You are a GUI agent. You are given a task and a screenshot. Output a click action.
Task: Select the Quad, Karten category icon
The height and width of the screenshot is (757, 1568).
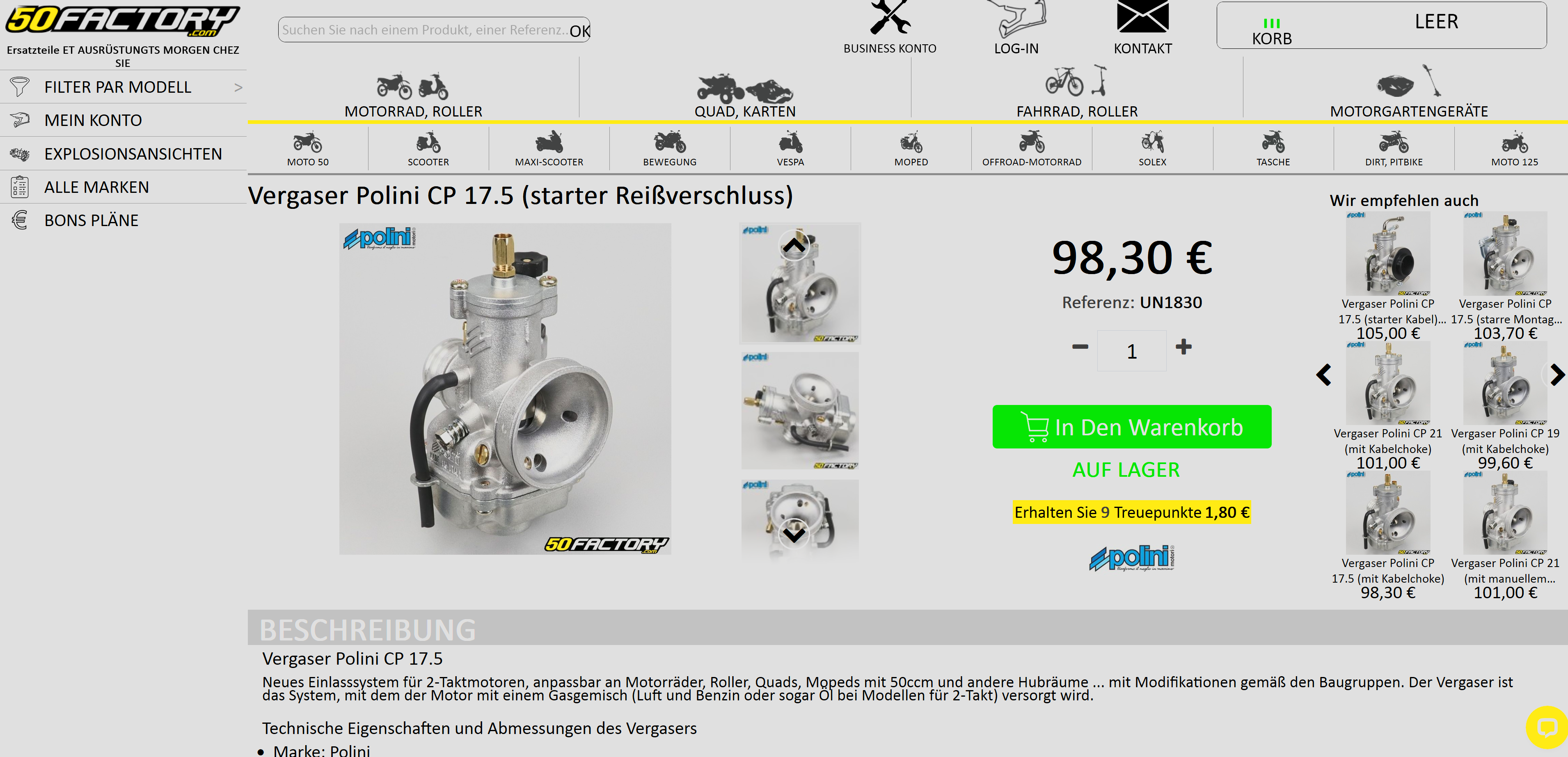[x=744, y=89]
